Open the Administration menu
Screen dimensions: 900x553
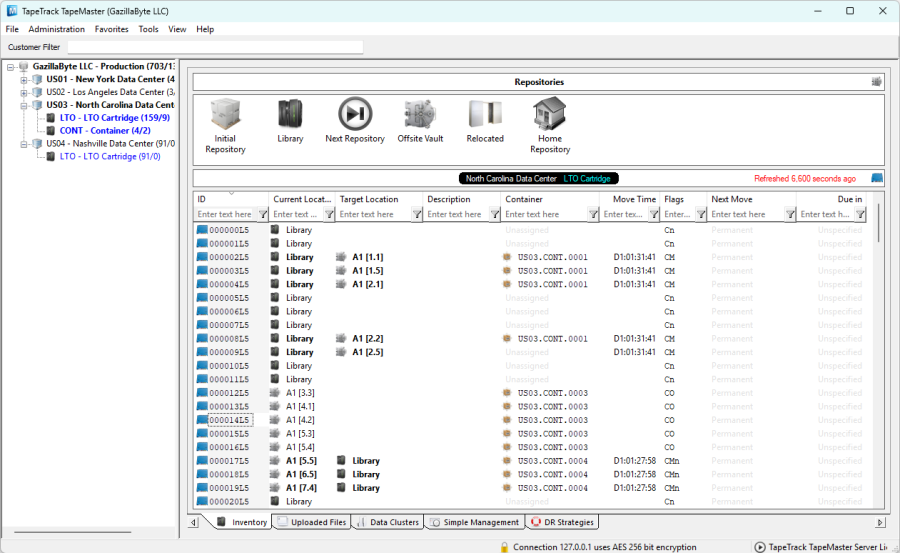[x=56, y=29]
